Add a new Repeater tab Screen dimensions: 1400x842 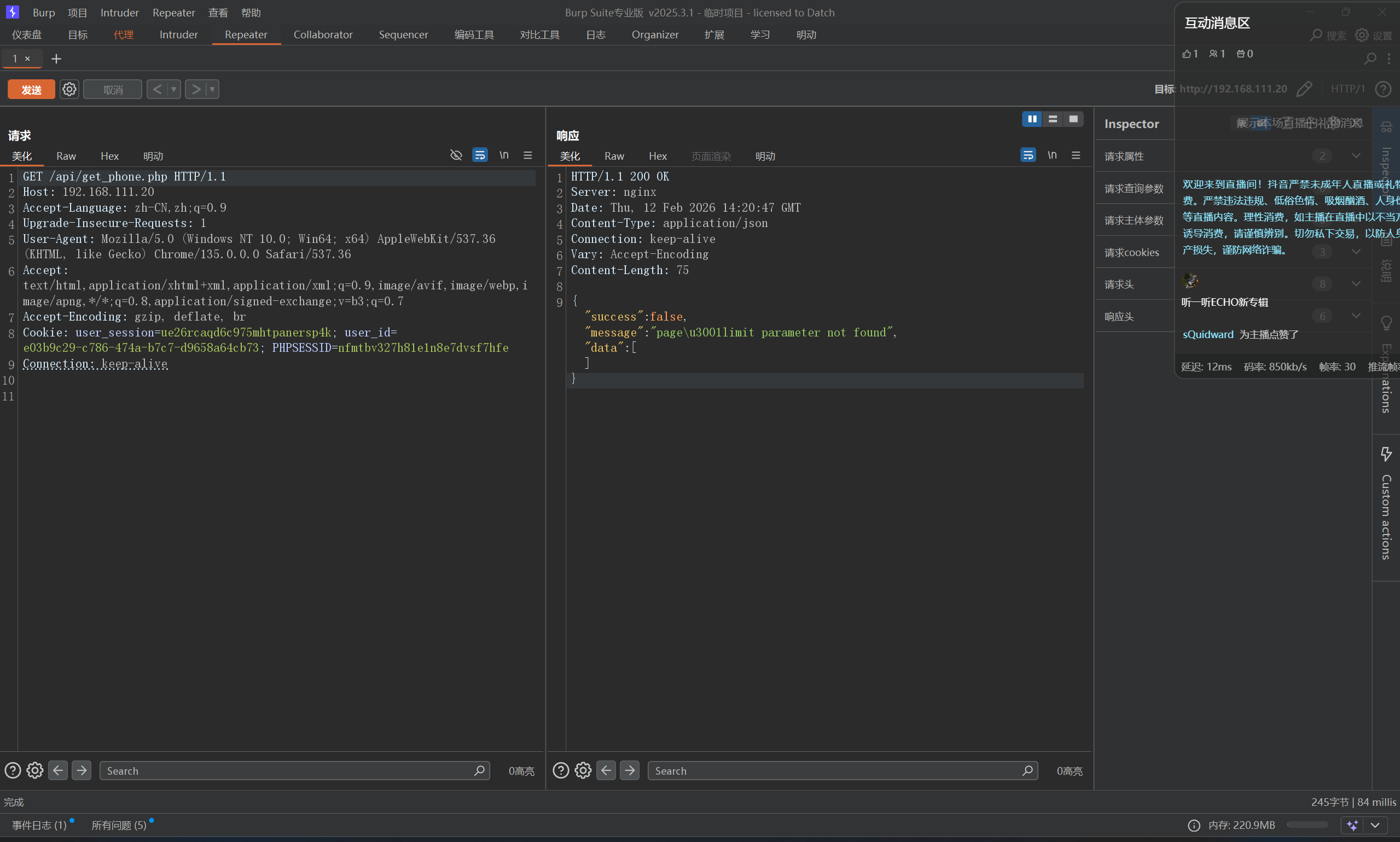click(x=56, y=59)
